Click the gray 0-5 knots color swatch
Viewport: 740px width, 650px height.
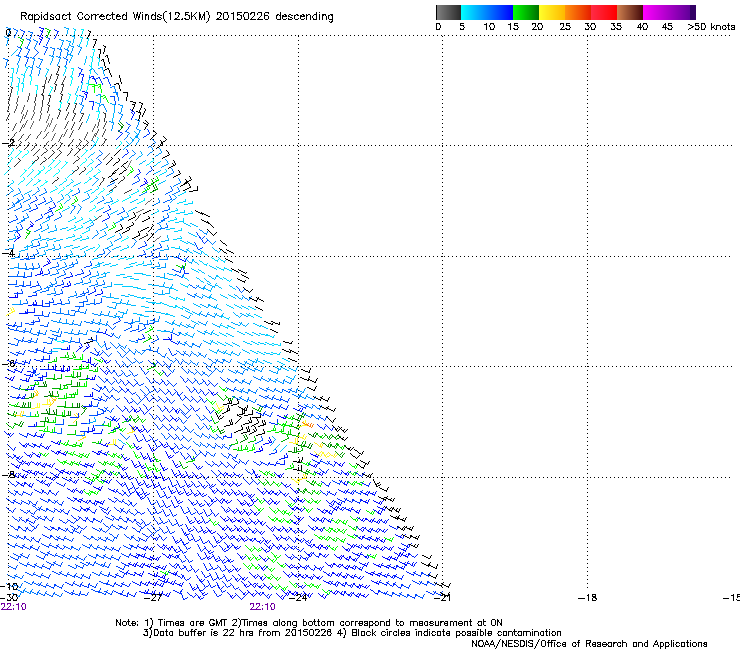[448, 12]
